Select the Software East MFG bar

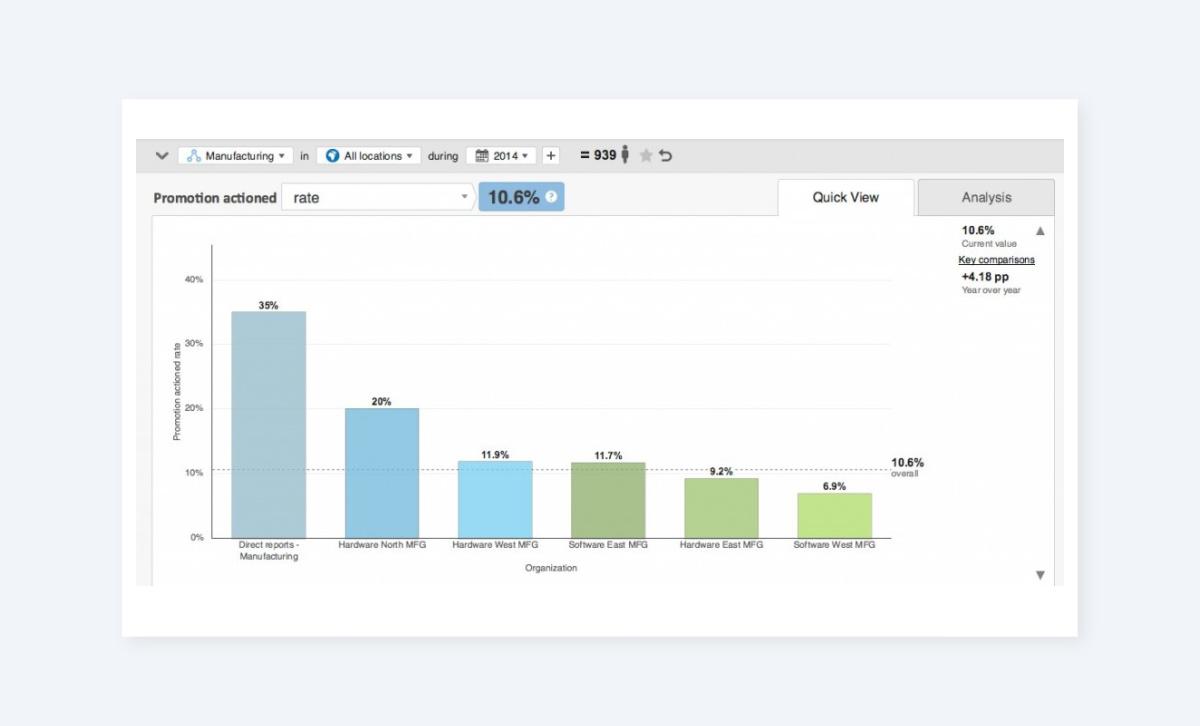pos(608,500)
